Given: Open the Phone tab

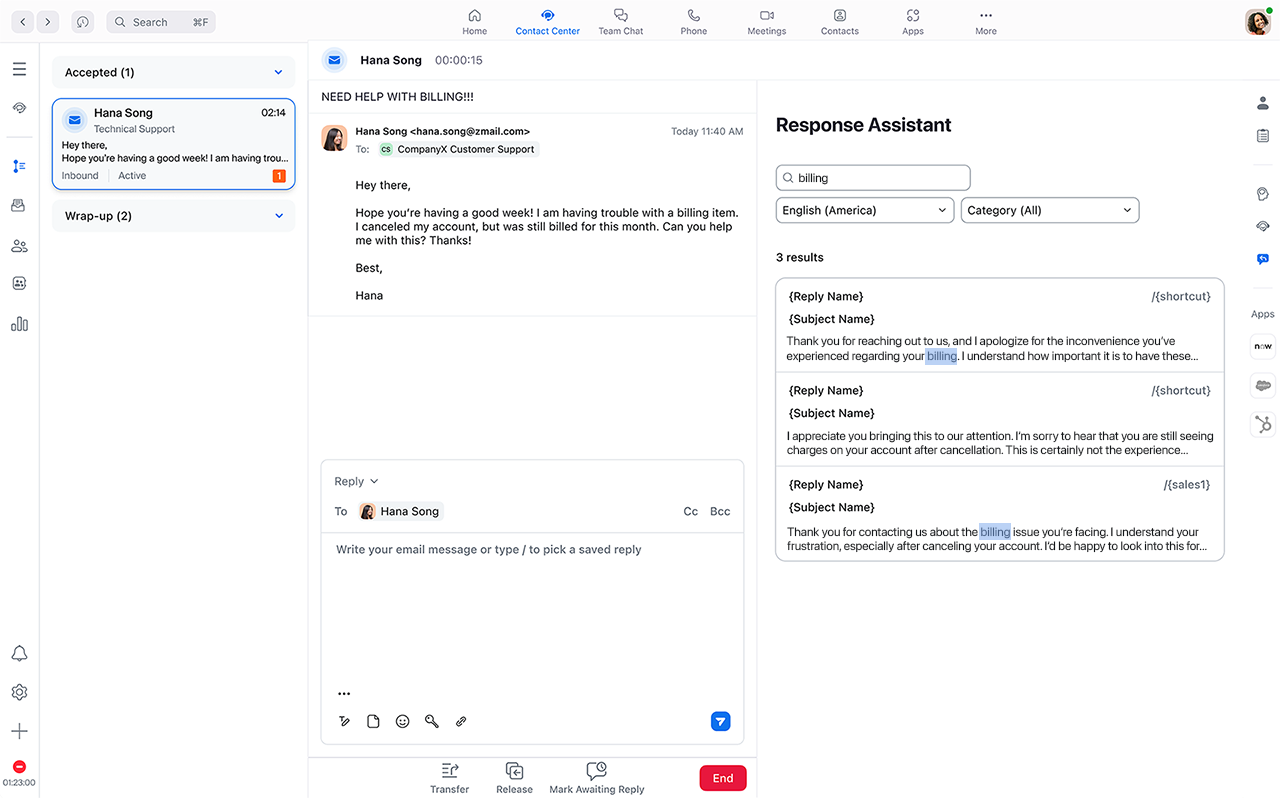Looking at the screenshot, I should (x=694, y=22).
